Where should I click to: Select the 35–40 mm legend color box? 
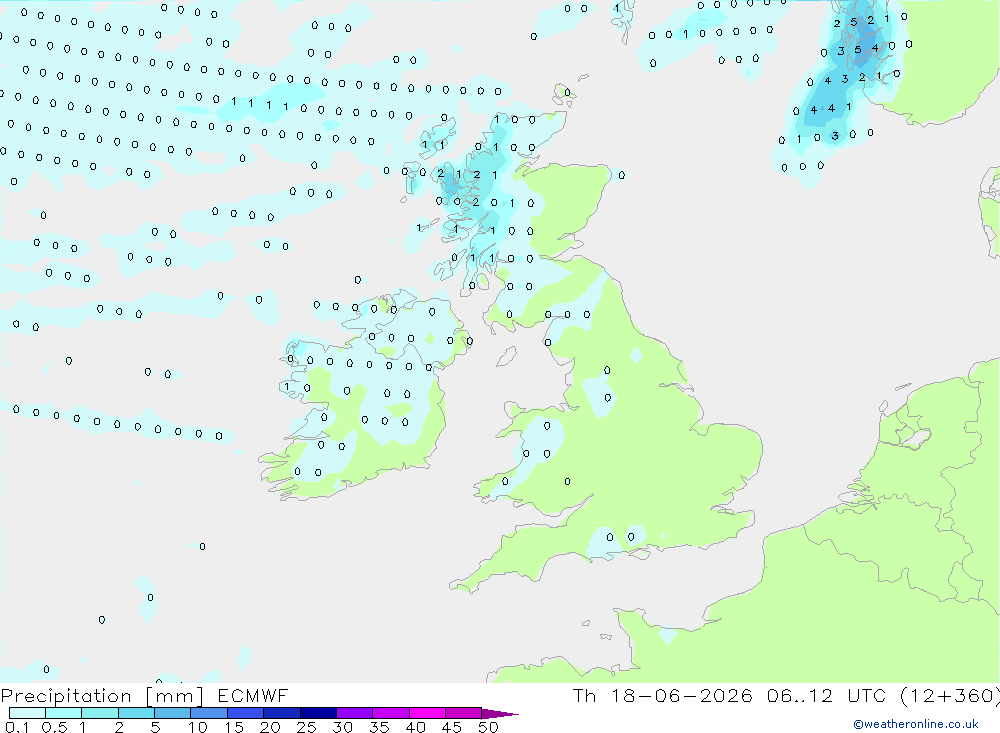(391, 713)
